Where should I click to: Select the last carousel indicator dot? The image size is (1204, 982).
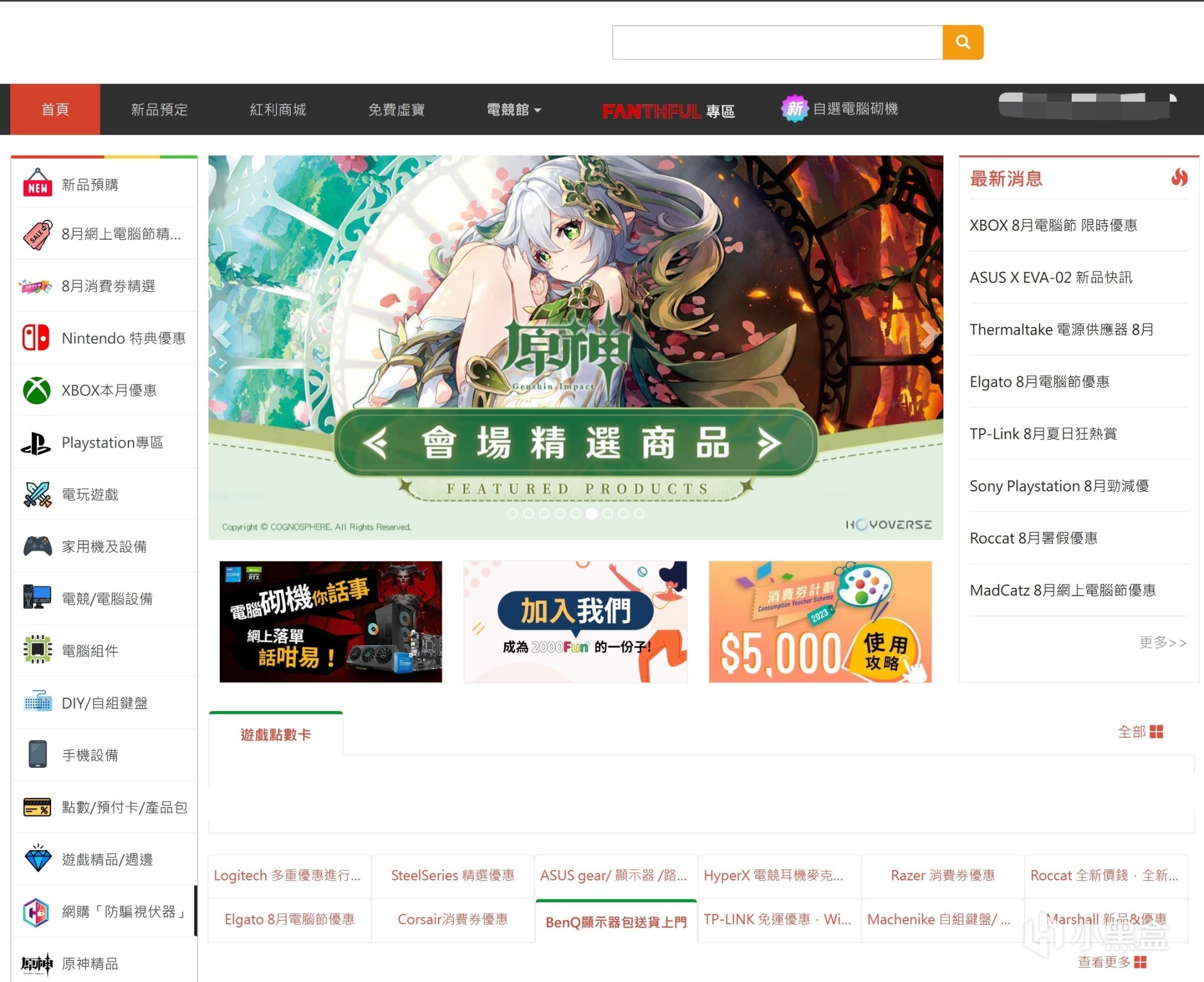tap(639, 513)
